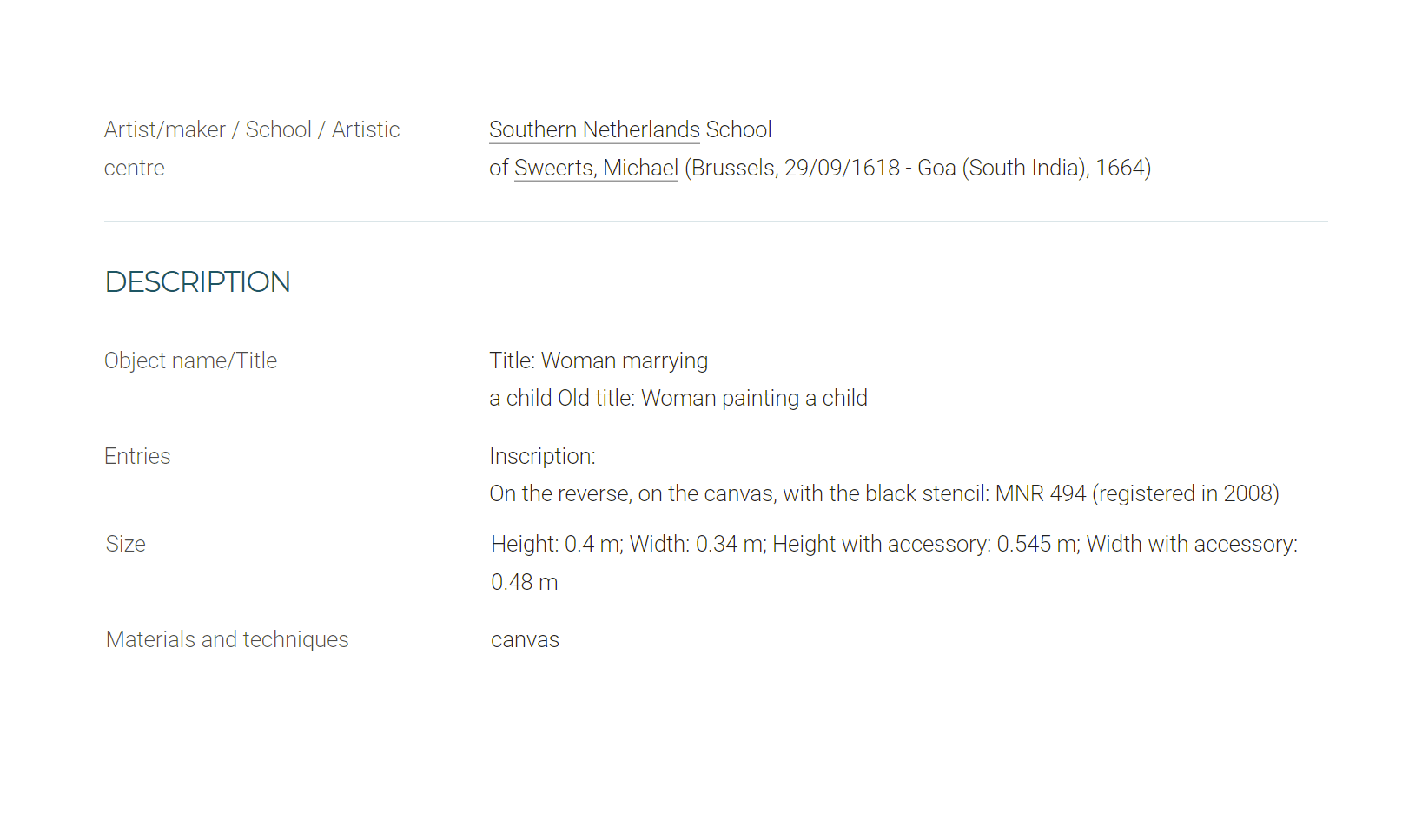Image resolution: width=1422 pixels, height=840 pixels.
Task: Click the Goa (South India), 1664 text
Action: (x=1031, y=168)
